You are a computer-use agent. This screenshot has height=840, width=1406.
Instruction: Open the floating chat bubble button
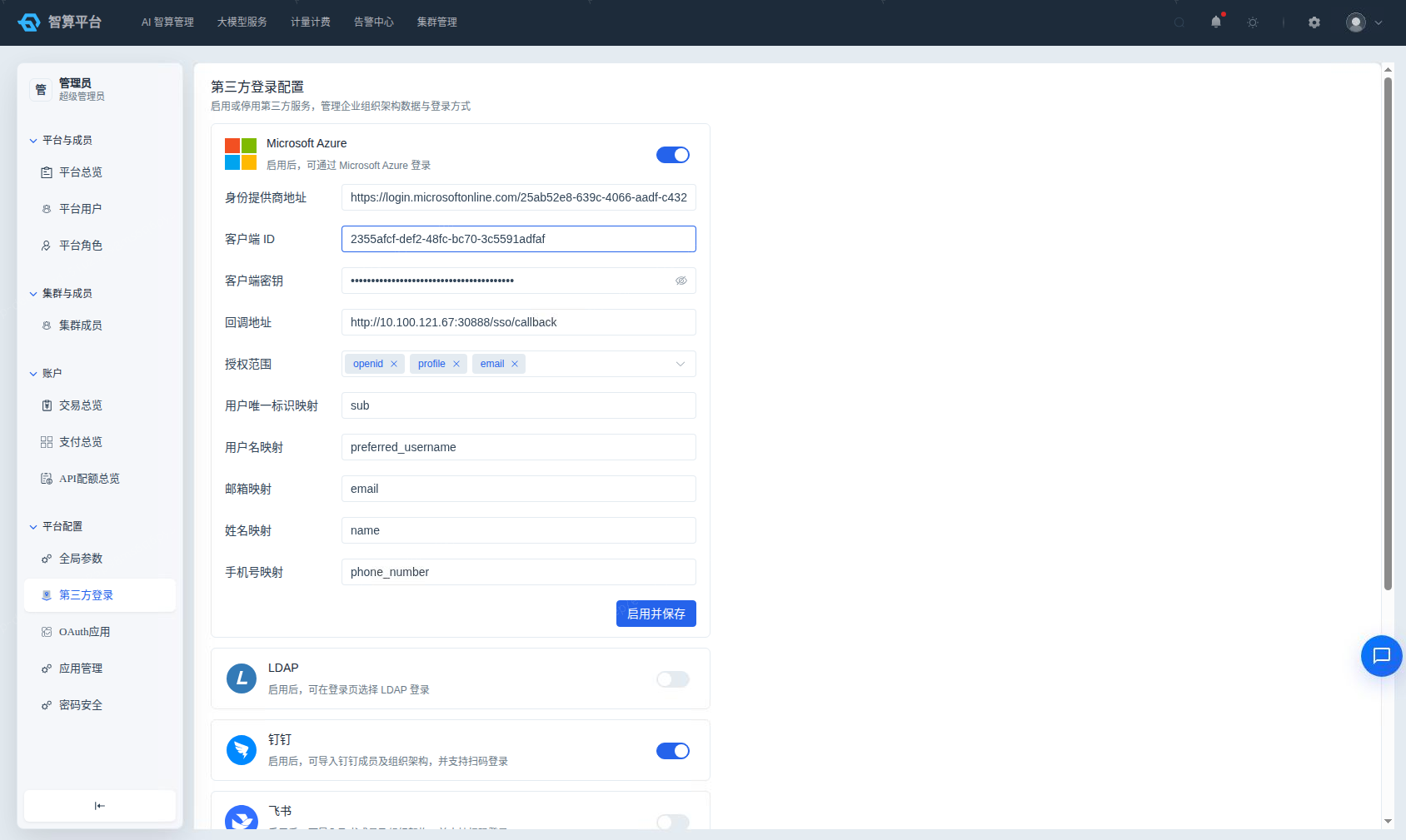(x=1382, y=656)
